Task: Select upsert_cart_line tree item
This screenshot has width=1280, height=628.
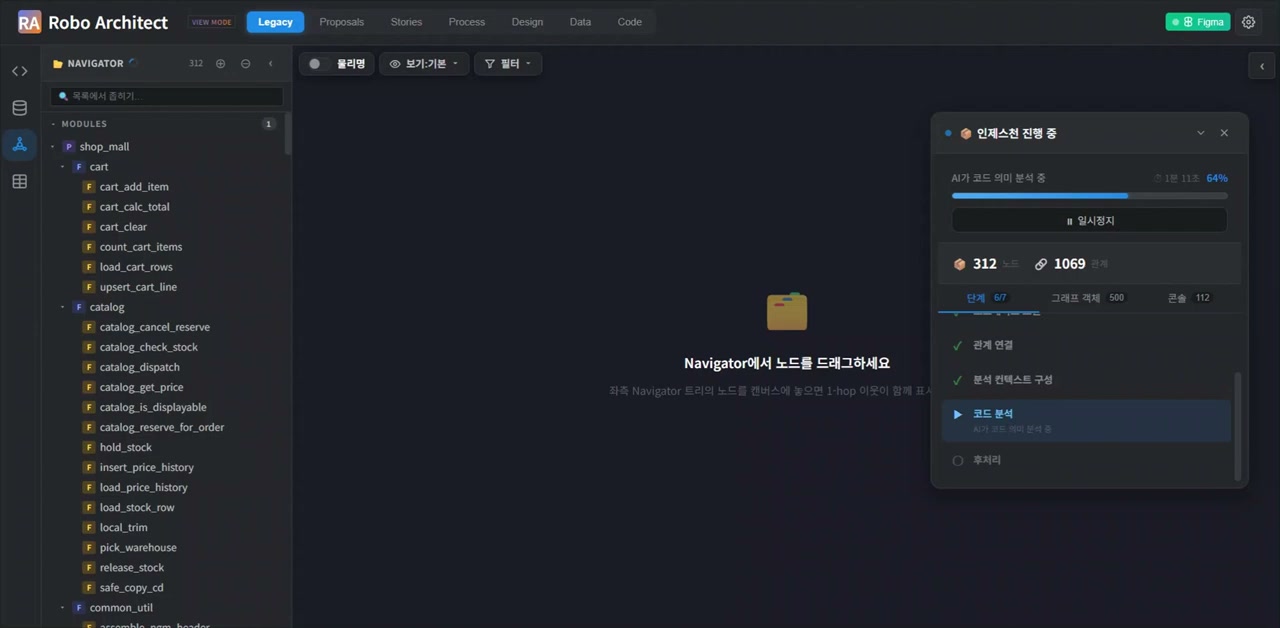Action: pos(138,287)
